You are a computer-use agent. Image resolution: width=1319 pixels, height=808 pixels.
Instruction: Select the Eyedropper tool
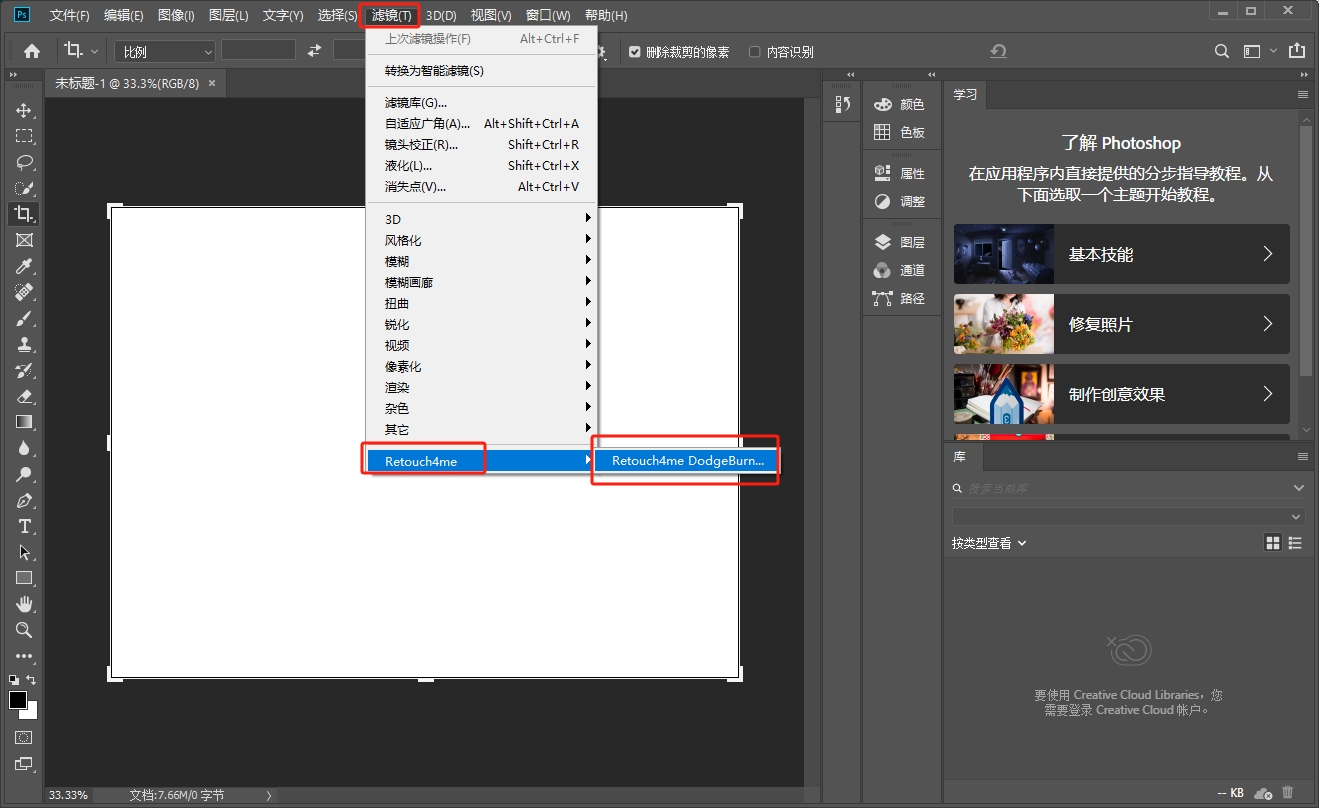pos(24,266)
